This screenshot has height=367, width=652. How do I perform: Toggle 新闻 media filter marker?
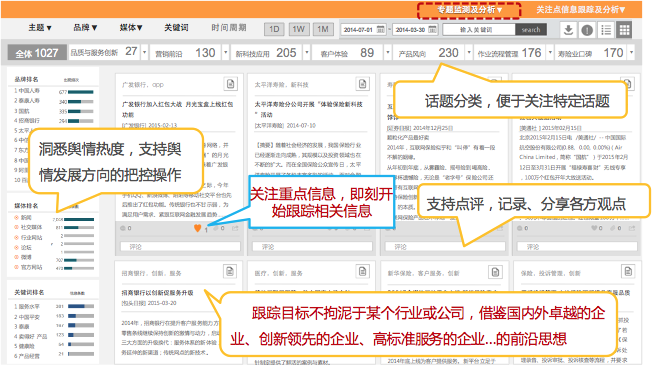16,217
